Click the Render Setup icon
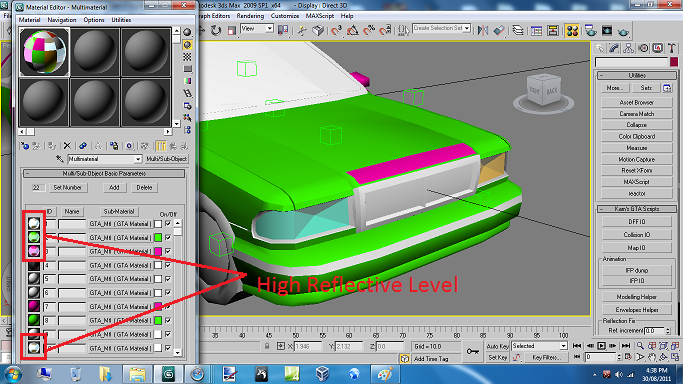Screen dimensions: 683x384 click(x=591, y=30)
